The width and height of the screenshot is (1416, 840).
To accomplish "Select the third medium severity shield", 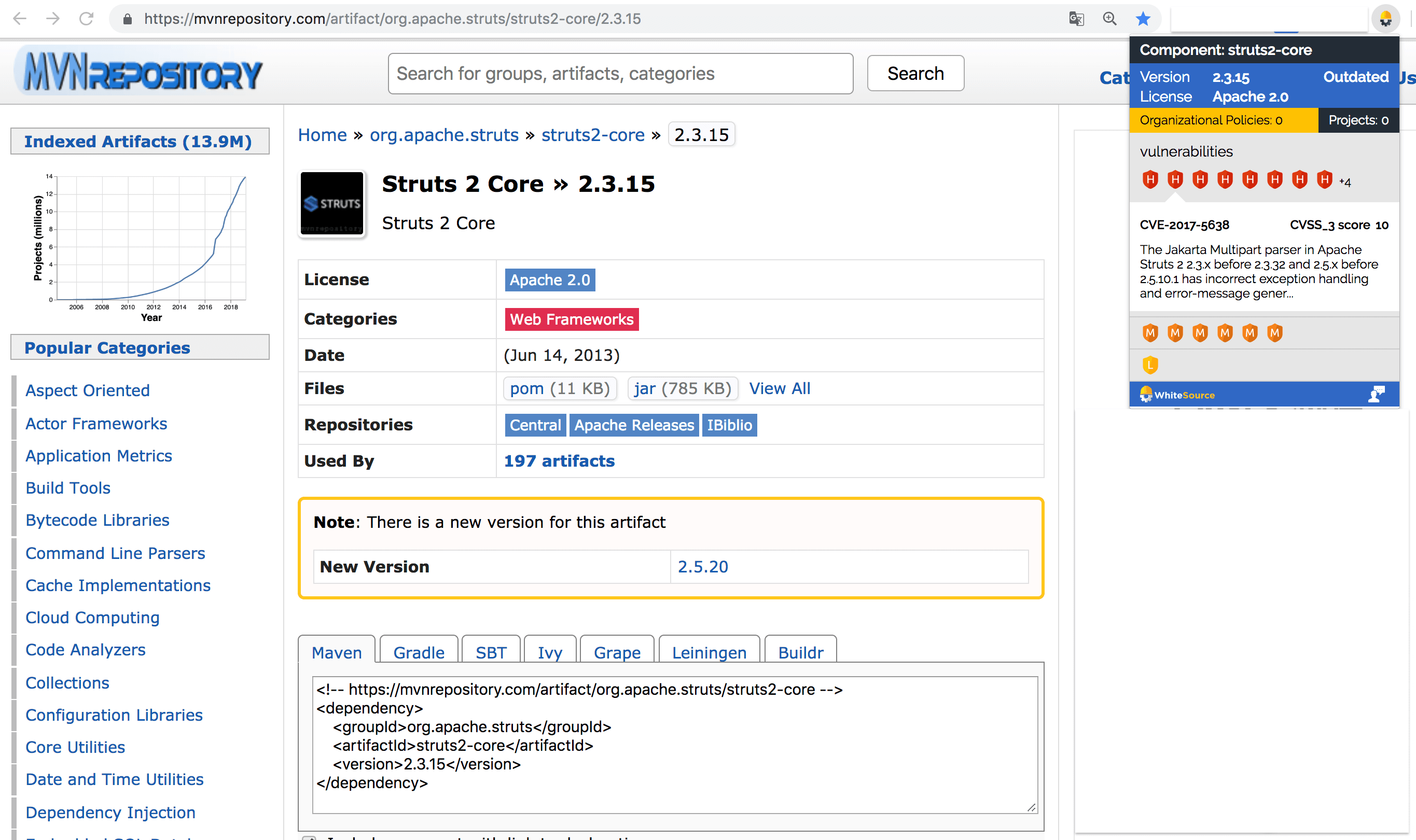I will coord(1200,333).
